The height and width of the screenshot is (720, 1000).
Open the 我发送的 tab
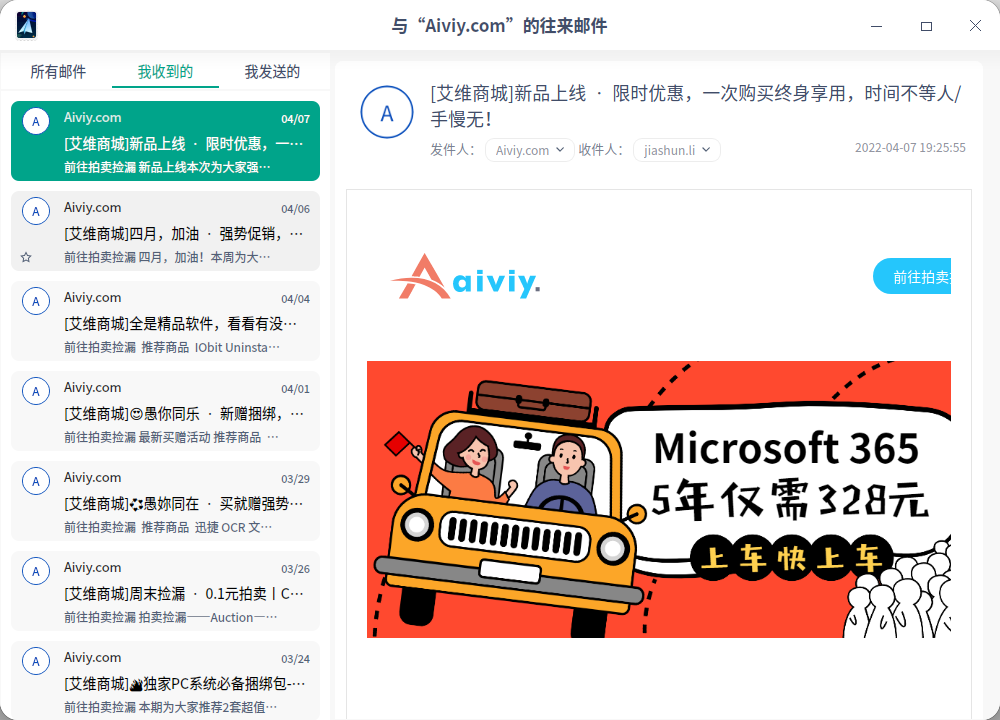[x=272, y=71]
